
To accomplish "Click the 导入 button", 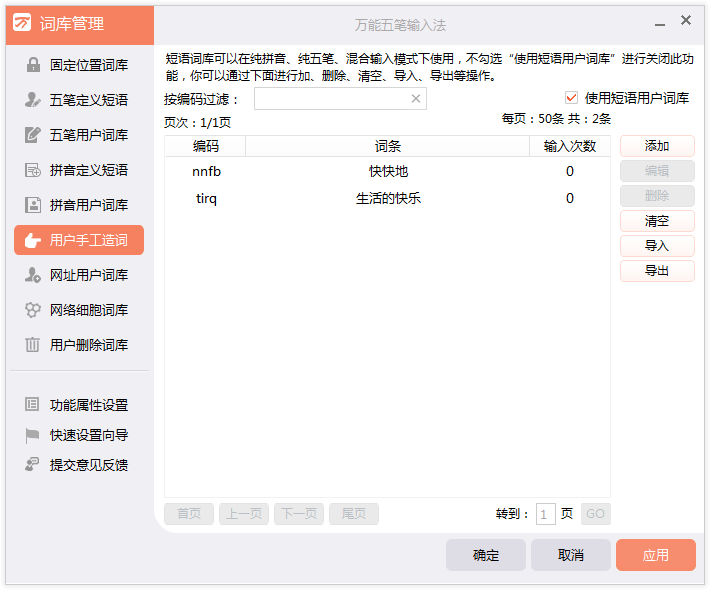I will coord(657,246).
